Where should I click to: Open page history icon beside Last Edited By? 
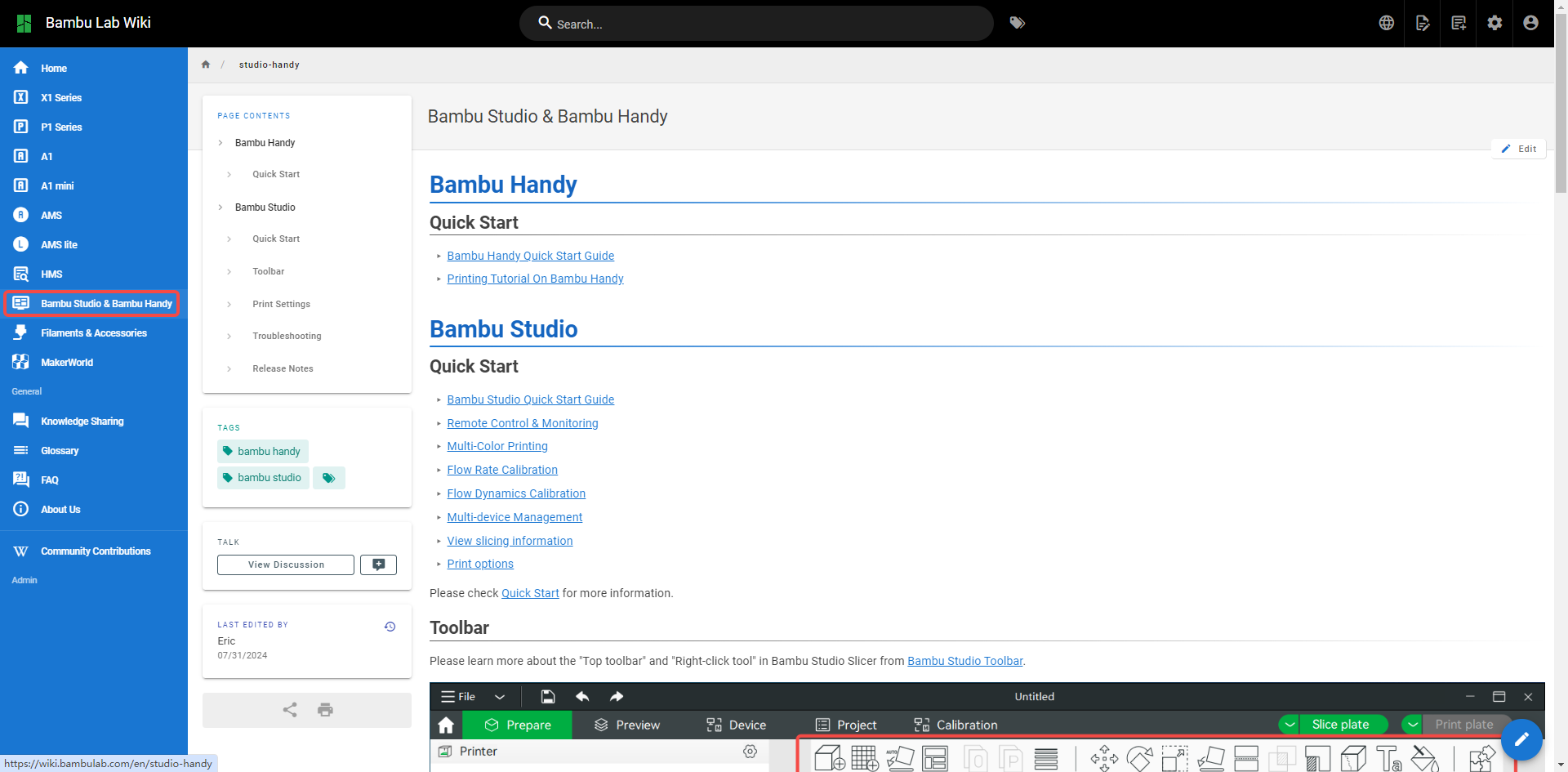tap(390, 627)
